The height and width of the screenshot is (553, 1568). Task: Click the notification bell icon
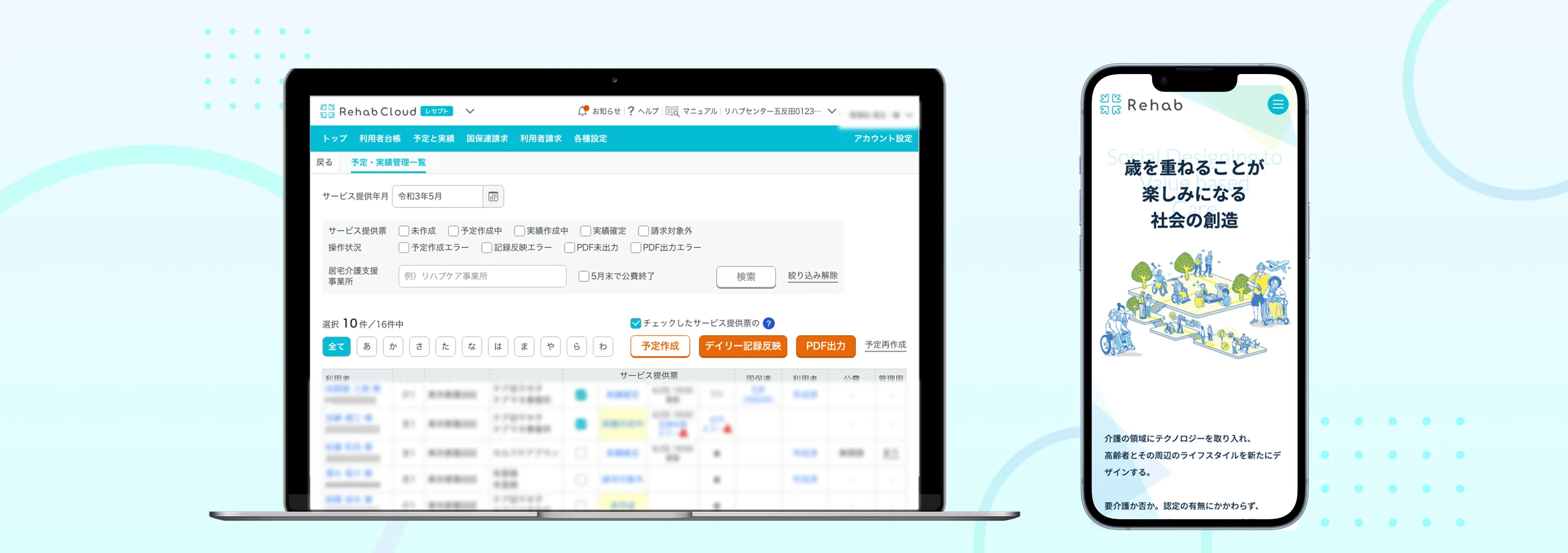[583, 110]
